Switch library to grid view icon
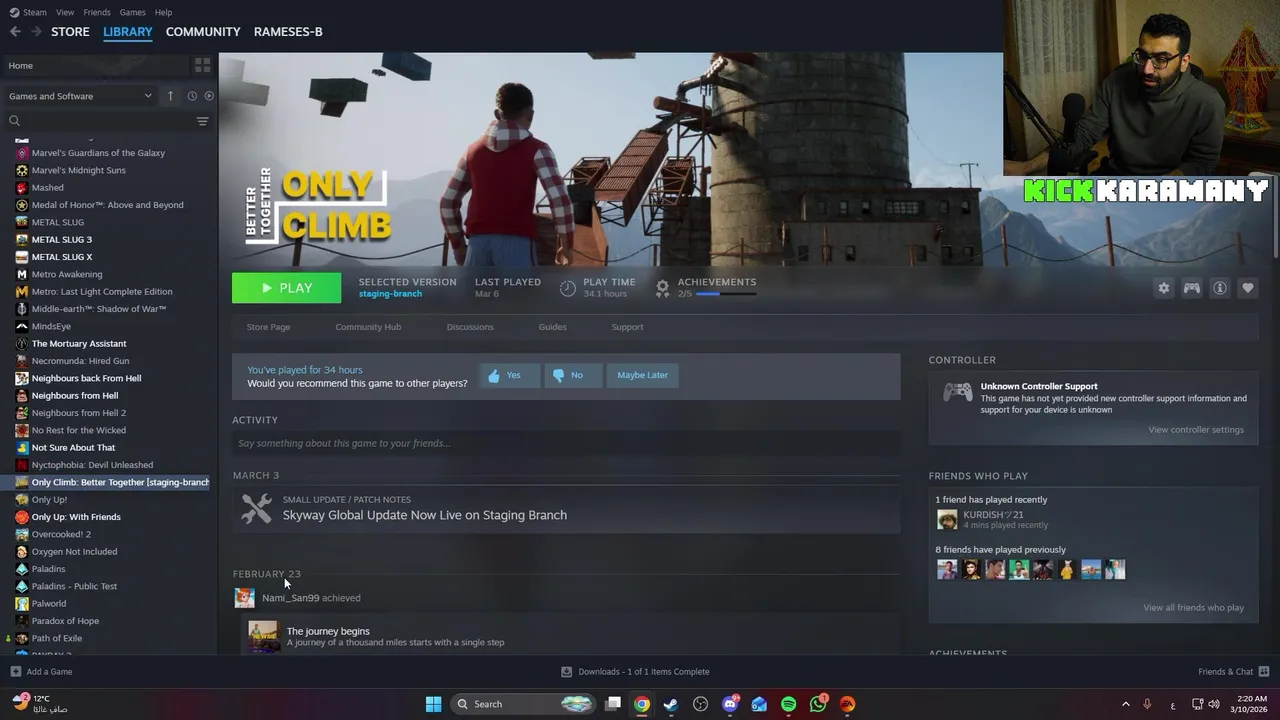 203,65
